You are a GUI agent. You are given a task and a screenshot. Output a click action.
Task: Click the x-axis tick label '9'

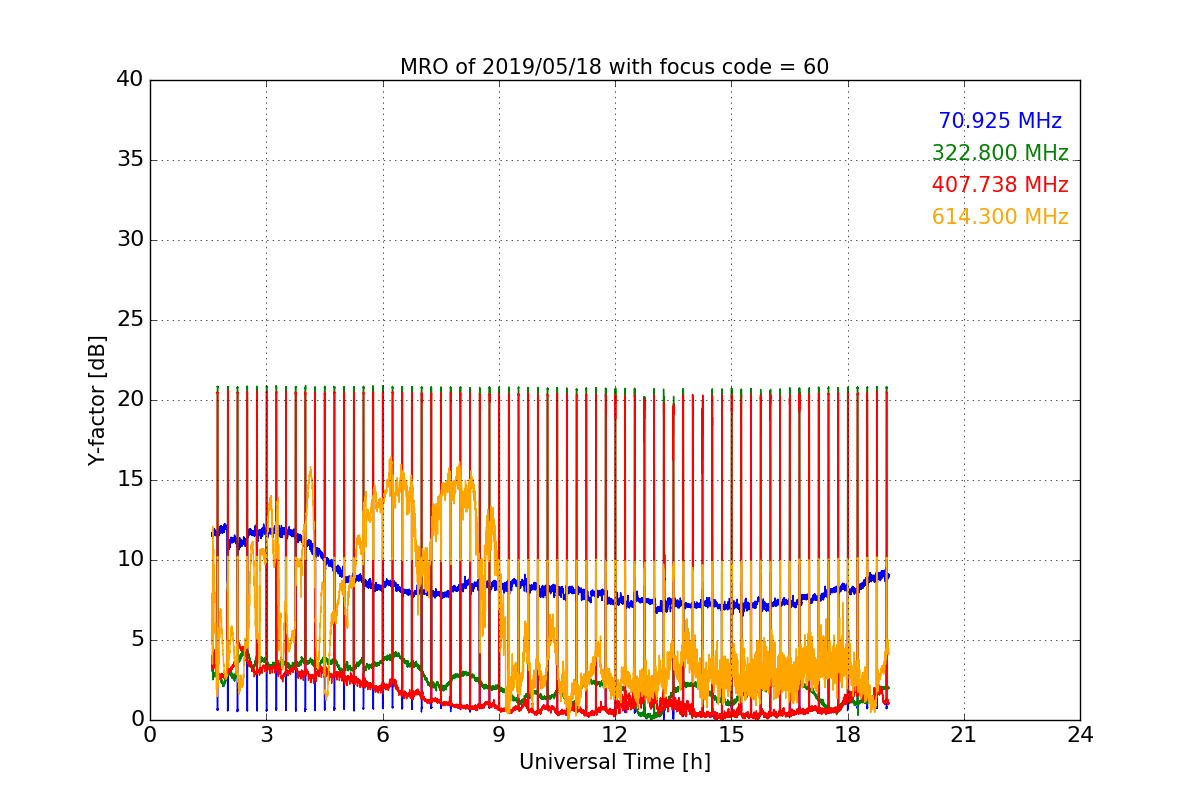(x=498, y=734)
